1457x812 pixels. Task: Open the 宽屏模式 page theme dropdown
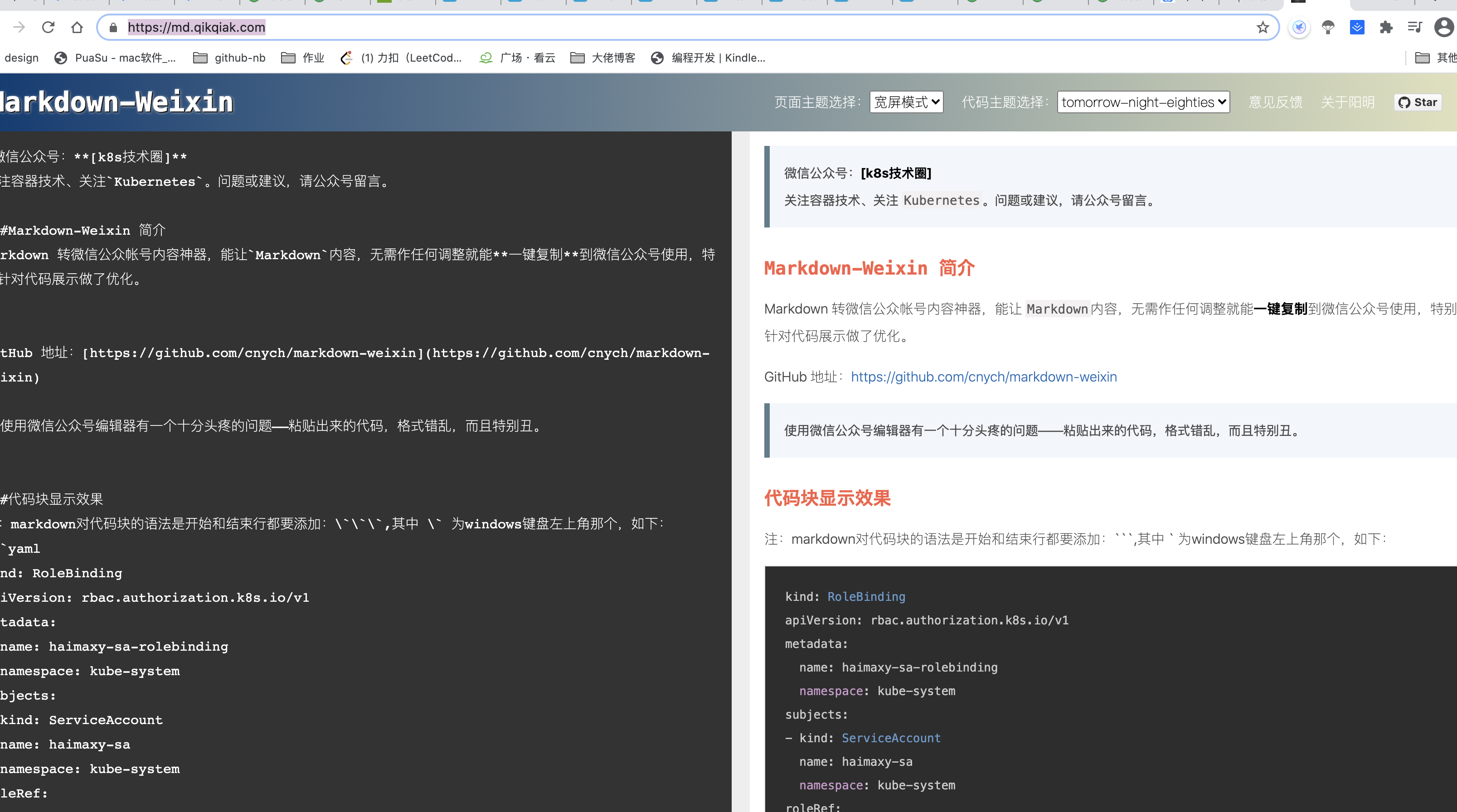pyautogui.click(x=906, y=102)
